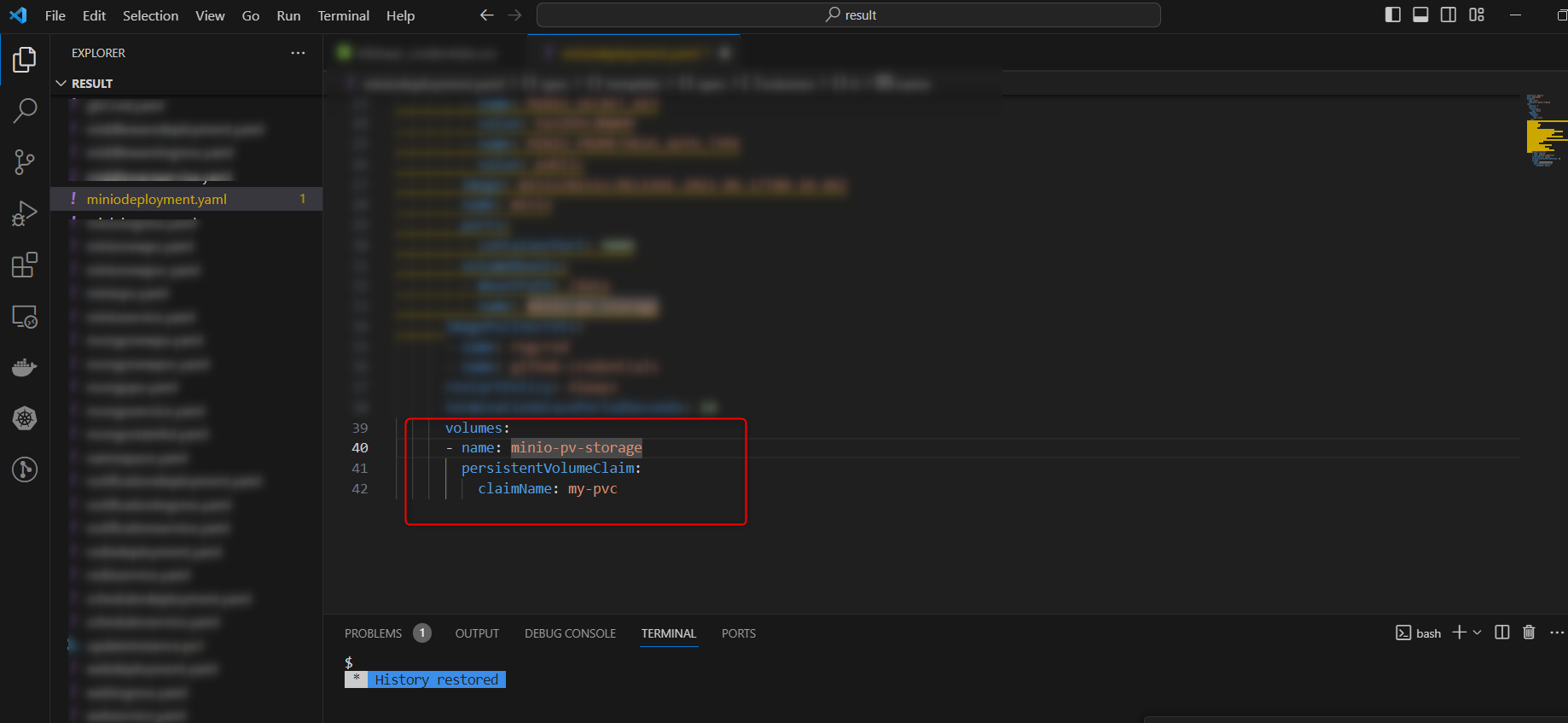Open the terminal panel more actions menu
This screenshot has height=723, width=1568.
pos(1557,633)
